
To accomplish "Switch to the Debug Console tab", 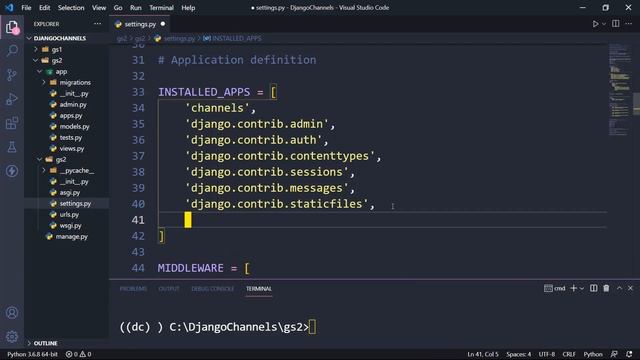I will pos(213,289).
